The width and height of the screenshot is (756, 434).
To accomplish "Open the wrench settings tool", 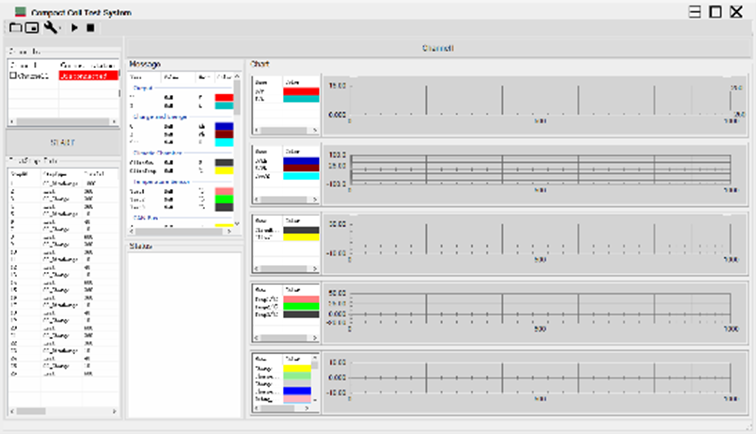I will (x=50, y=28).
